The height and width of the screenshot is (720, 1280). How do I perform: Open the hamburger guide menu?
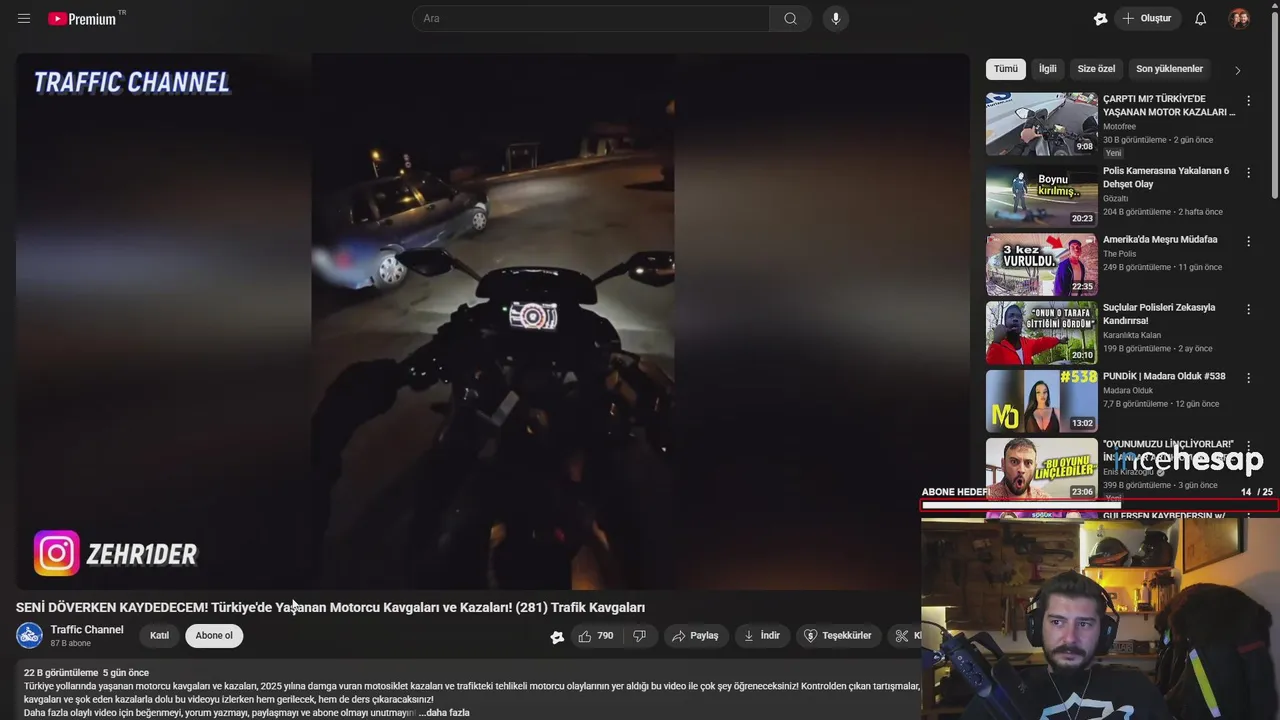pos(24,18)
